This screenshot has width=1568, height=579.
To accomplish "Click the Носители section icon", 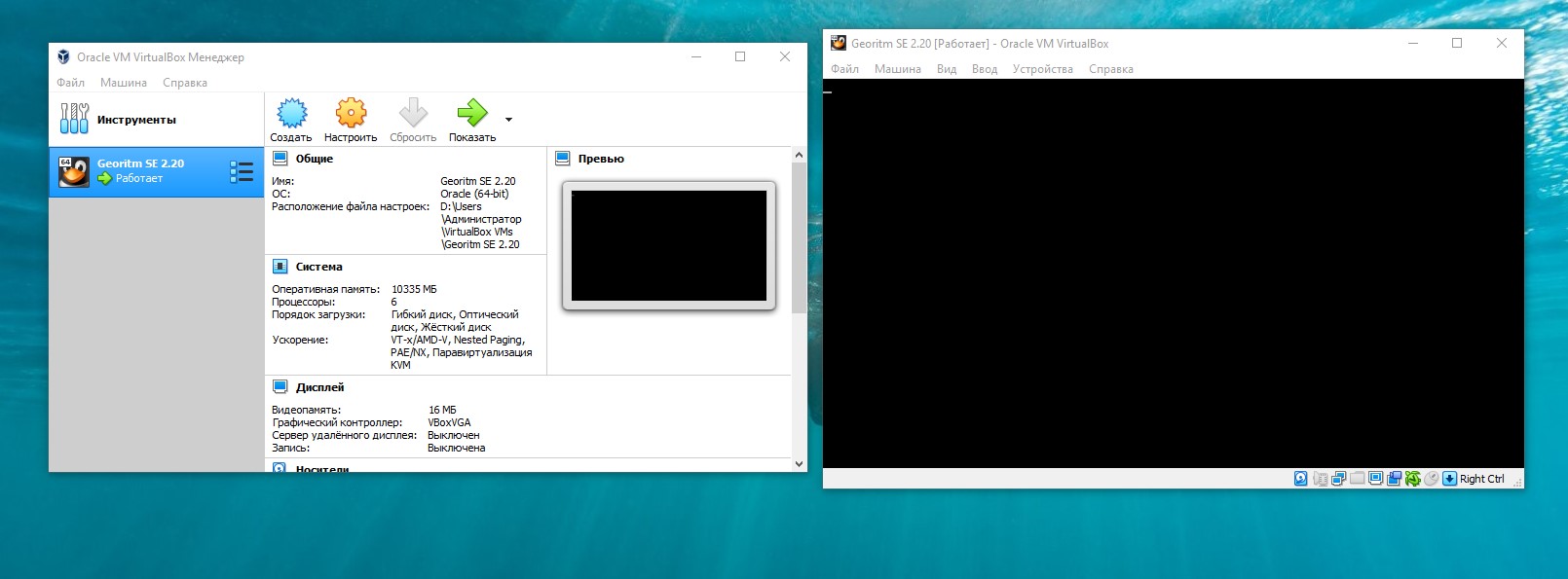I will (280, 468).
